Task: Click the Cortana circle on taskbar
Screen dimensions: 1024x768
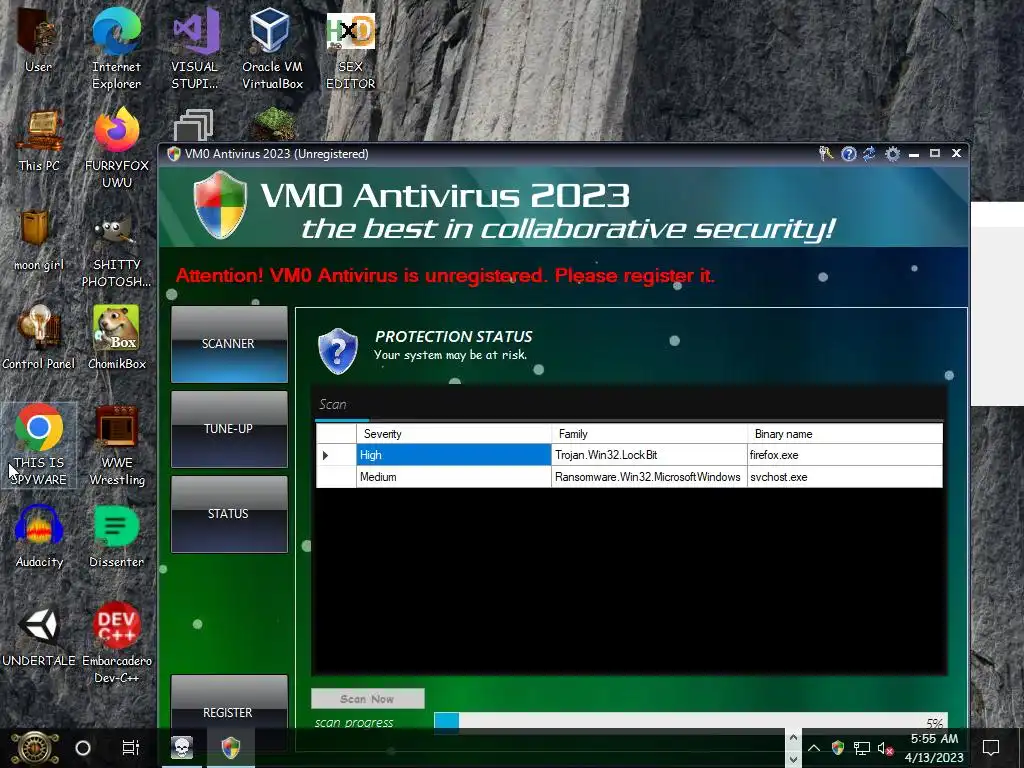Action: (x=83, y=748)
